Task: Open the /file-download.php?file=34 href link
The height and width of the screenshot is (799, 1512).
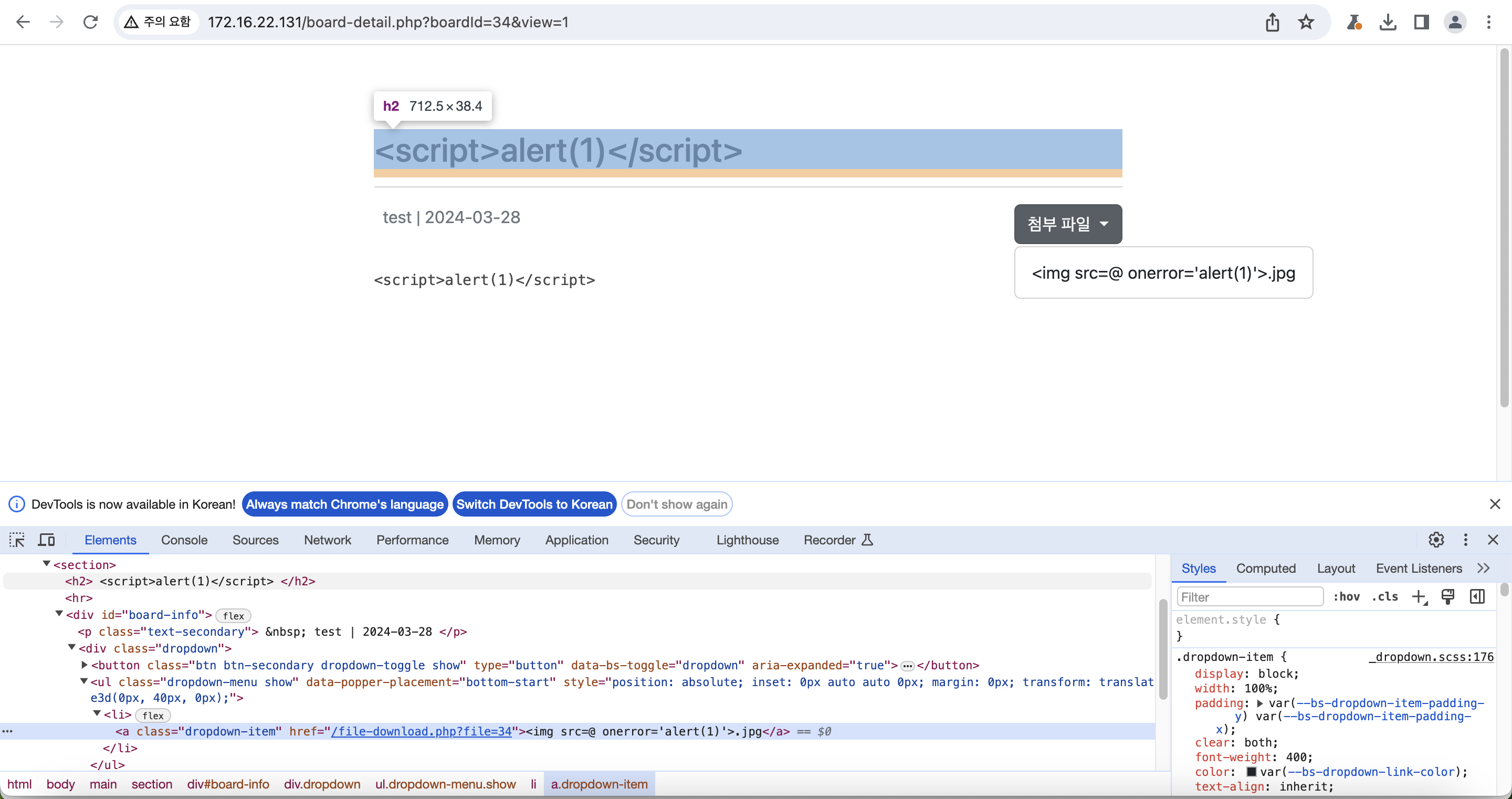Action: 422,731
